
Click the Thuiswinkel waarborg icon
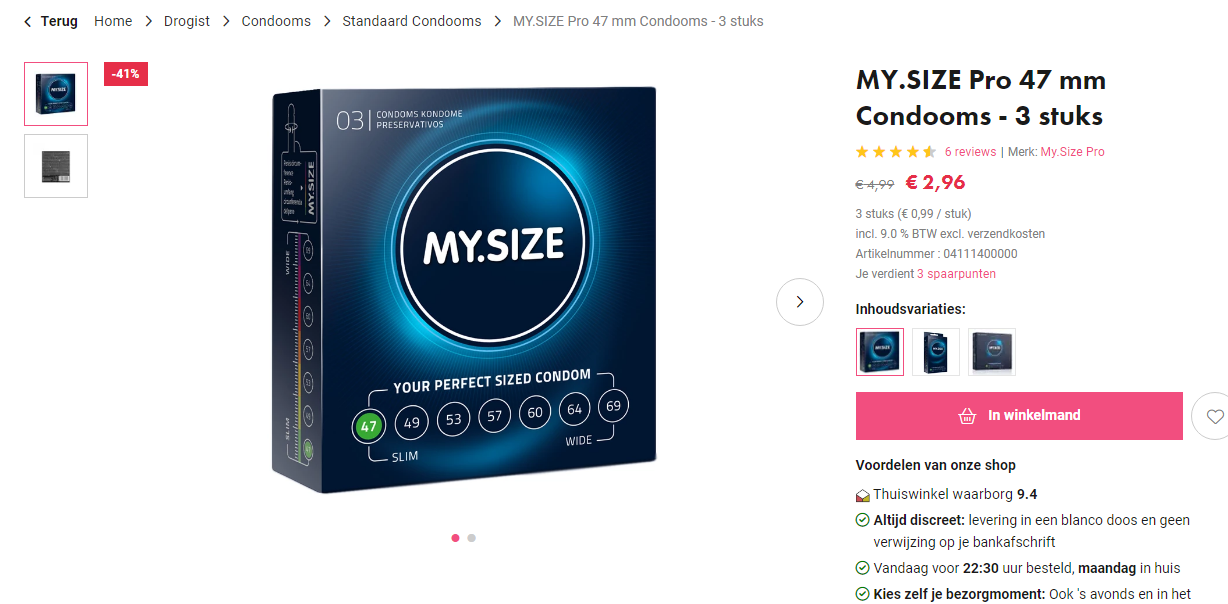click(862, 495)
